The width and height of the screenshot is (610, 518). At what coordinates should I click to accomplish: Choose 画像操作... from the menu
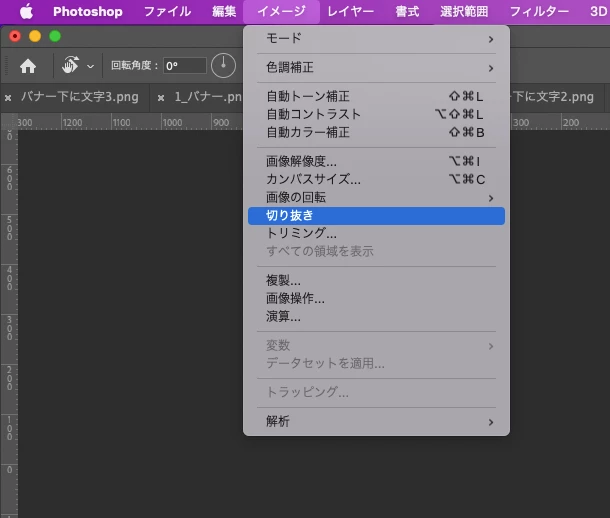376,299
